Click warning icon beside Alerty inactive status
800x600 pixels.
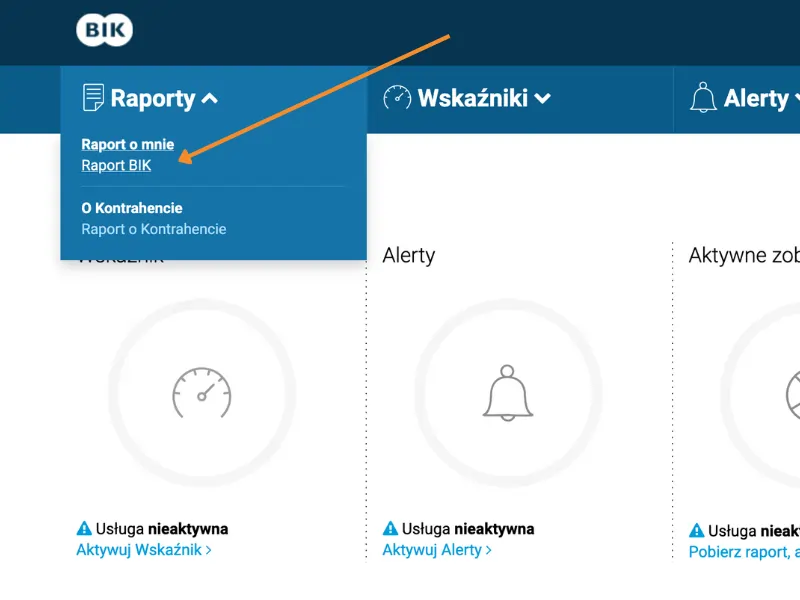[390, 529]
